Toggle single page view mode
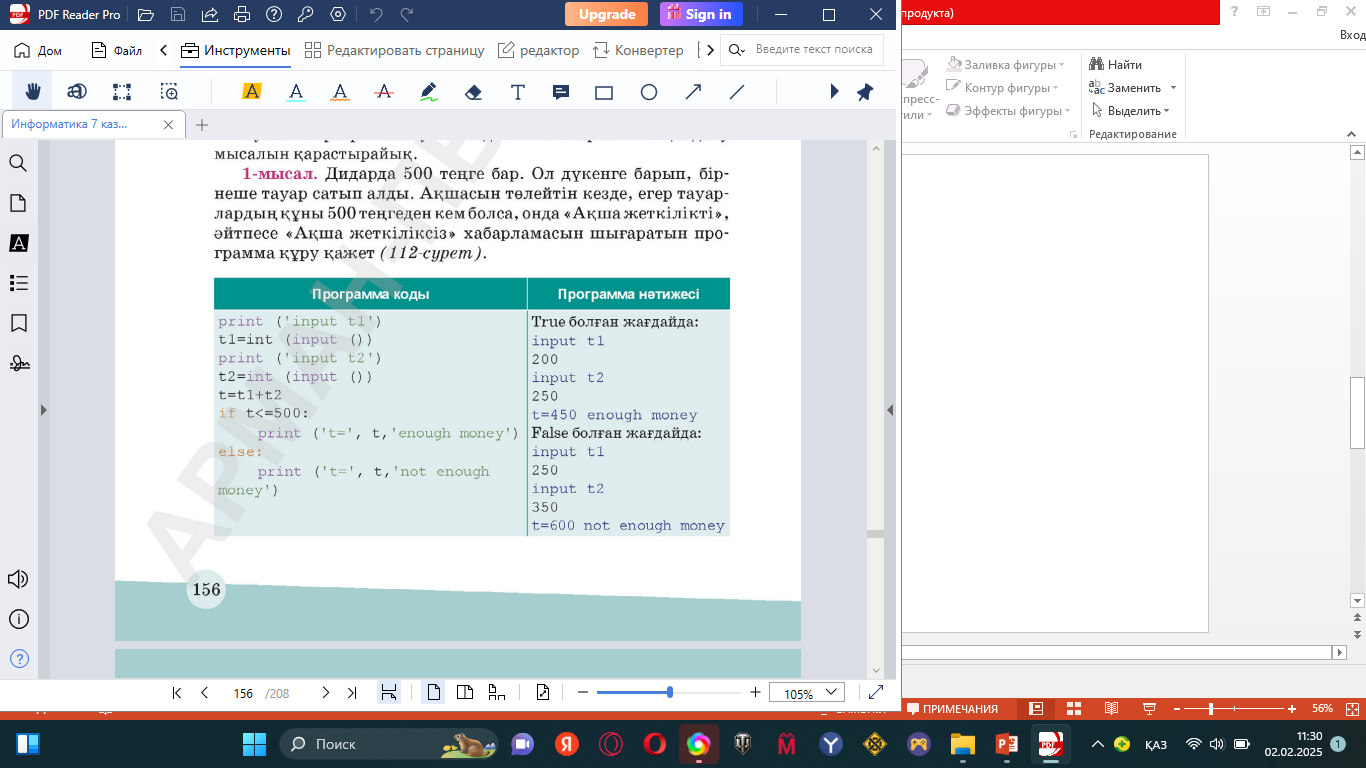The image size is (1366, 768). click(433, 692)
